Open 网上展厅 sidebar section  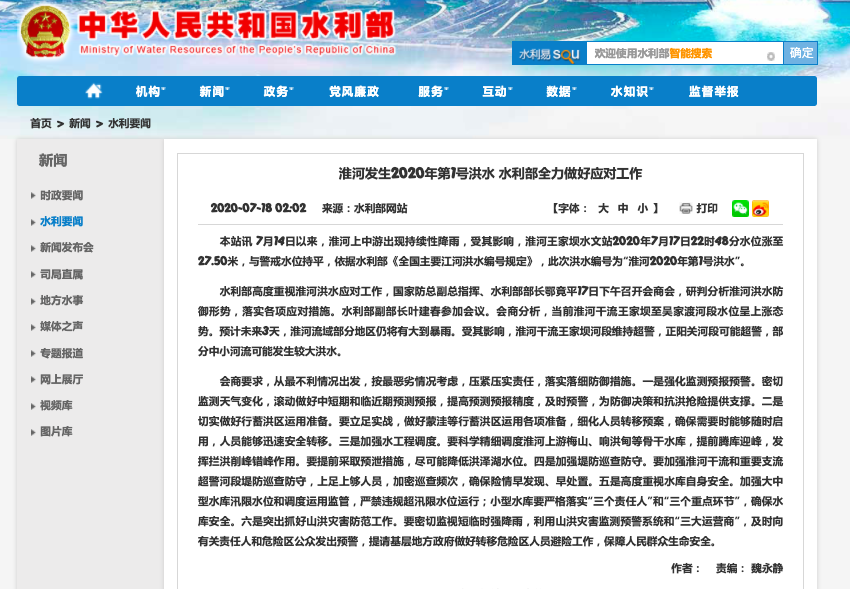[x=61, y=379]
